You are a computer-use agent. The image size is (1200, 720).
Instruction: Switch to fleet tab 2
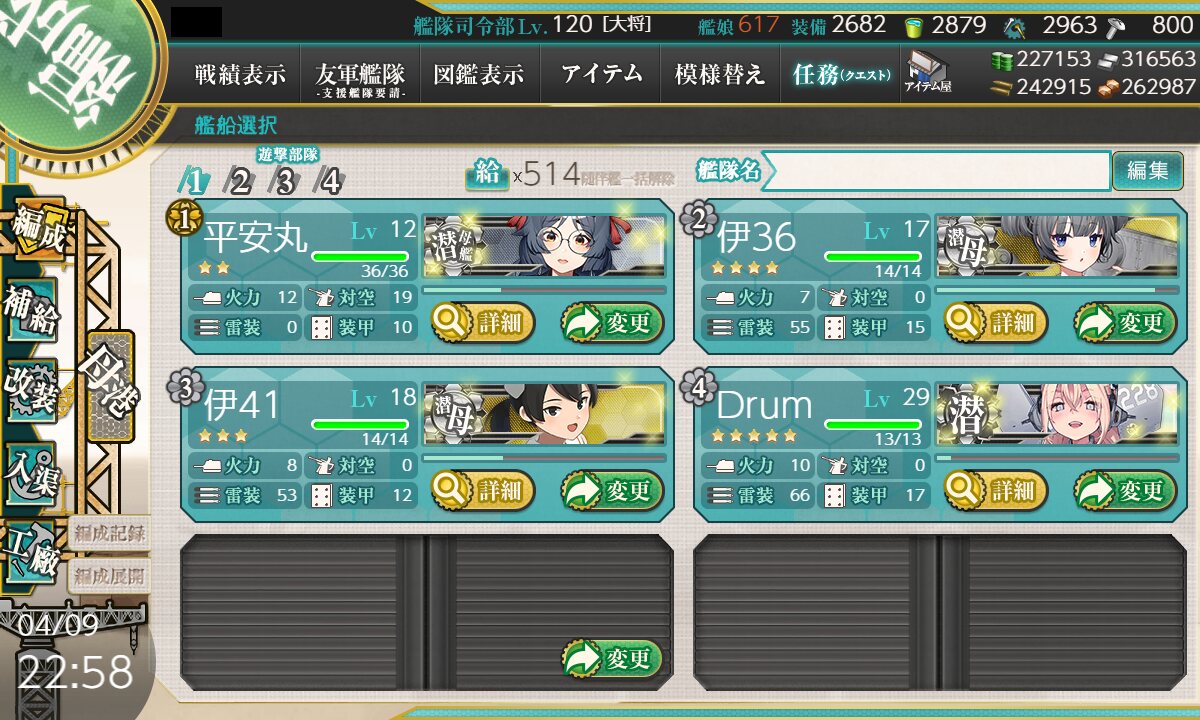coord(241,181)
